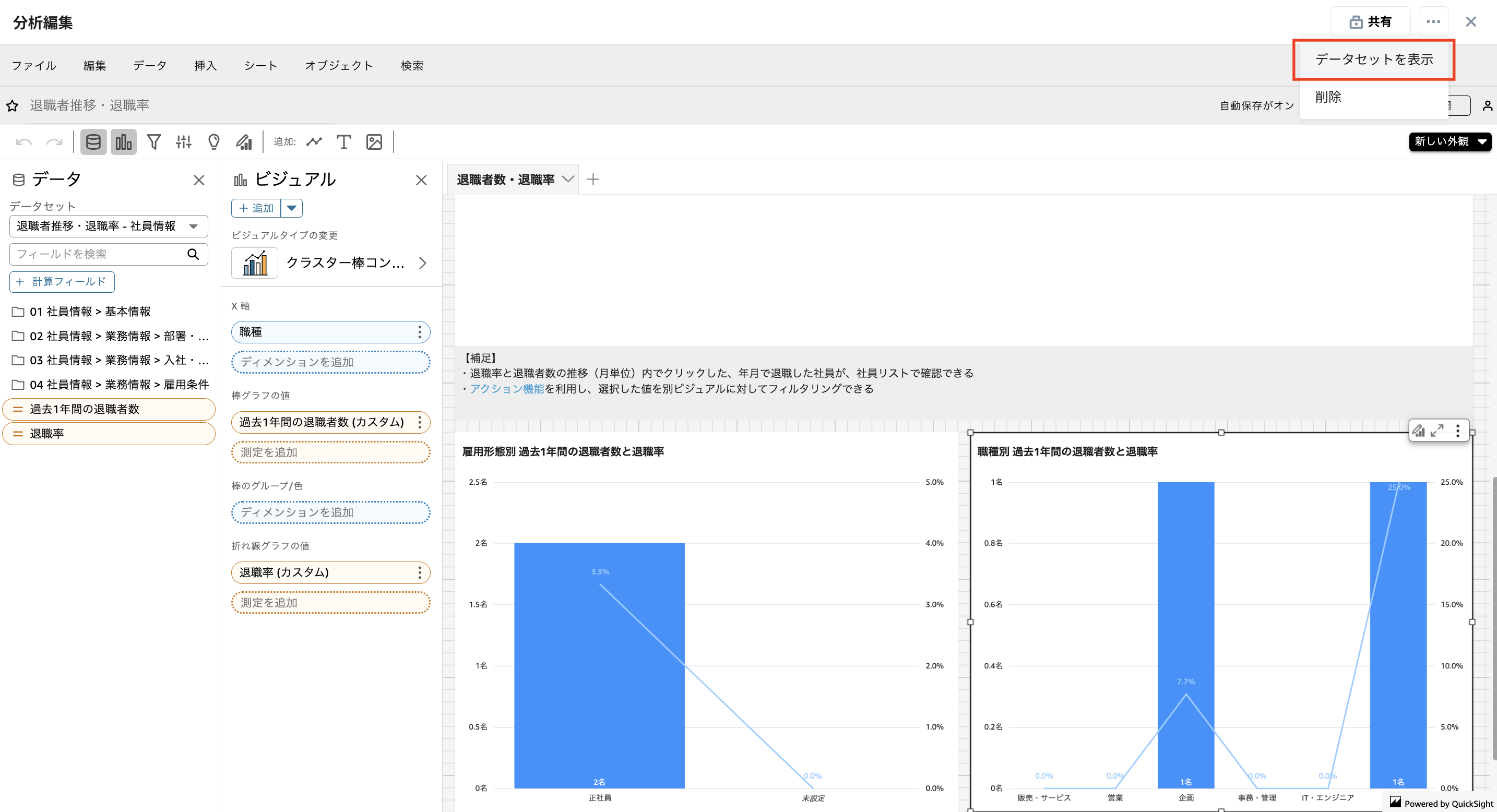This screenshot has width=1497, height=812.
Task: Follow the アクション機能 link
Action: (507, 389)
